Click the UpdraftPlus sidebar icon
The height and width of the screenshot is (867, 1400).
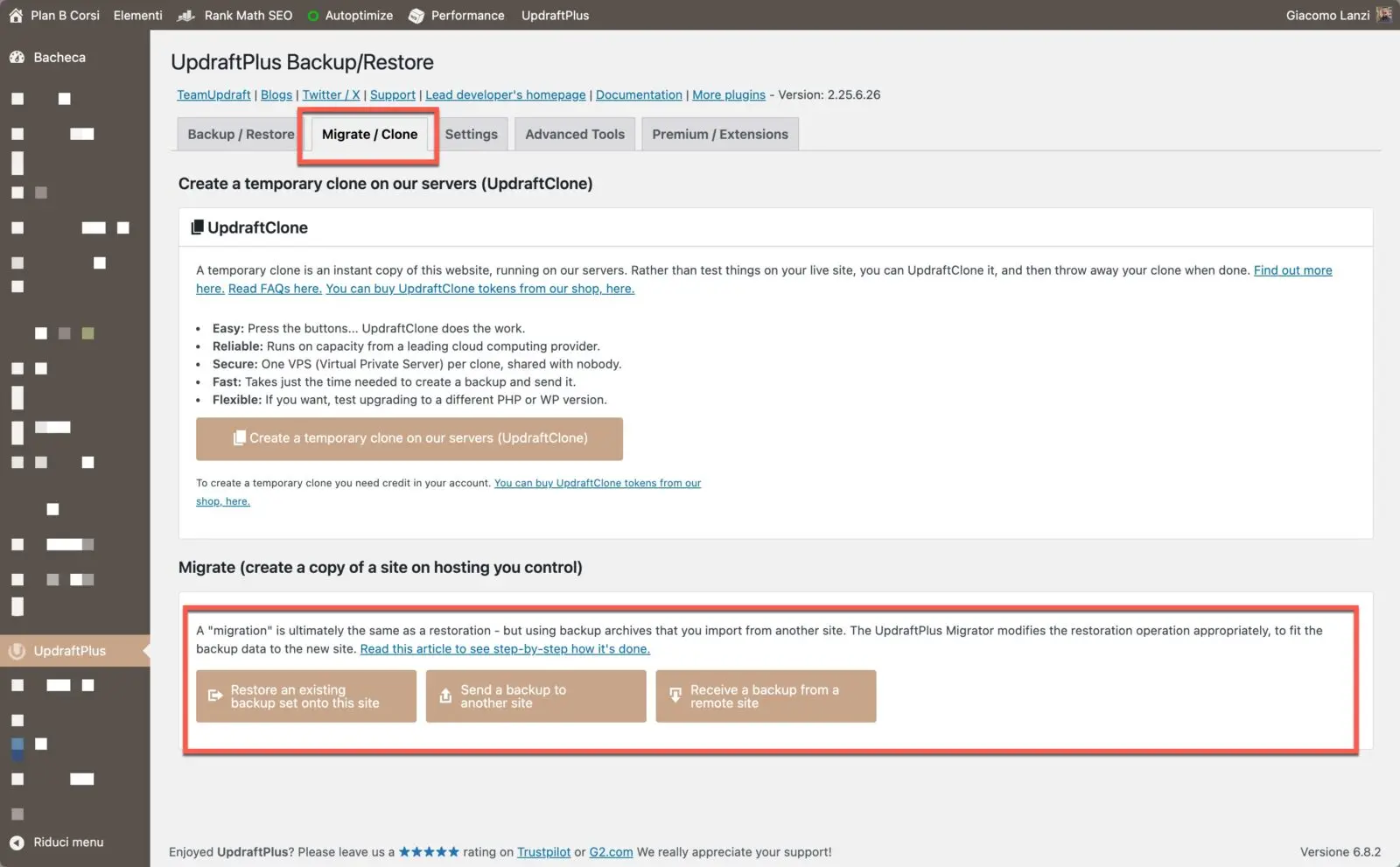[x=17, y=651]
